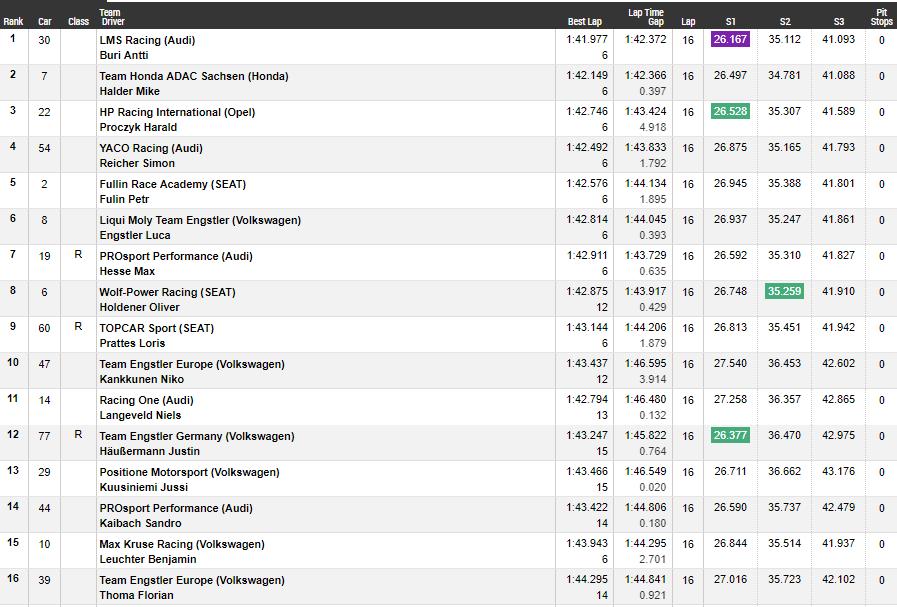Click Racing One (Audi) team
The width and height of the screenshot is (897, 607).
146,400
